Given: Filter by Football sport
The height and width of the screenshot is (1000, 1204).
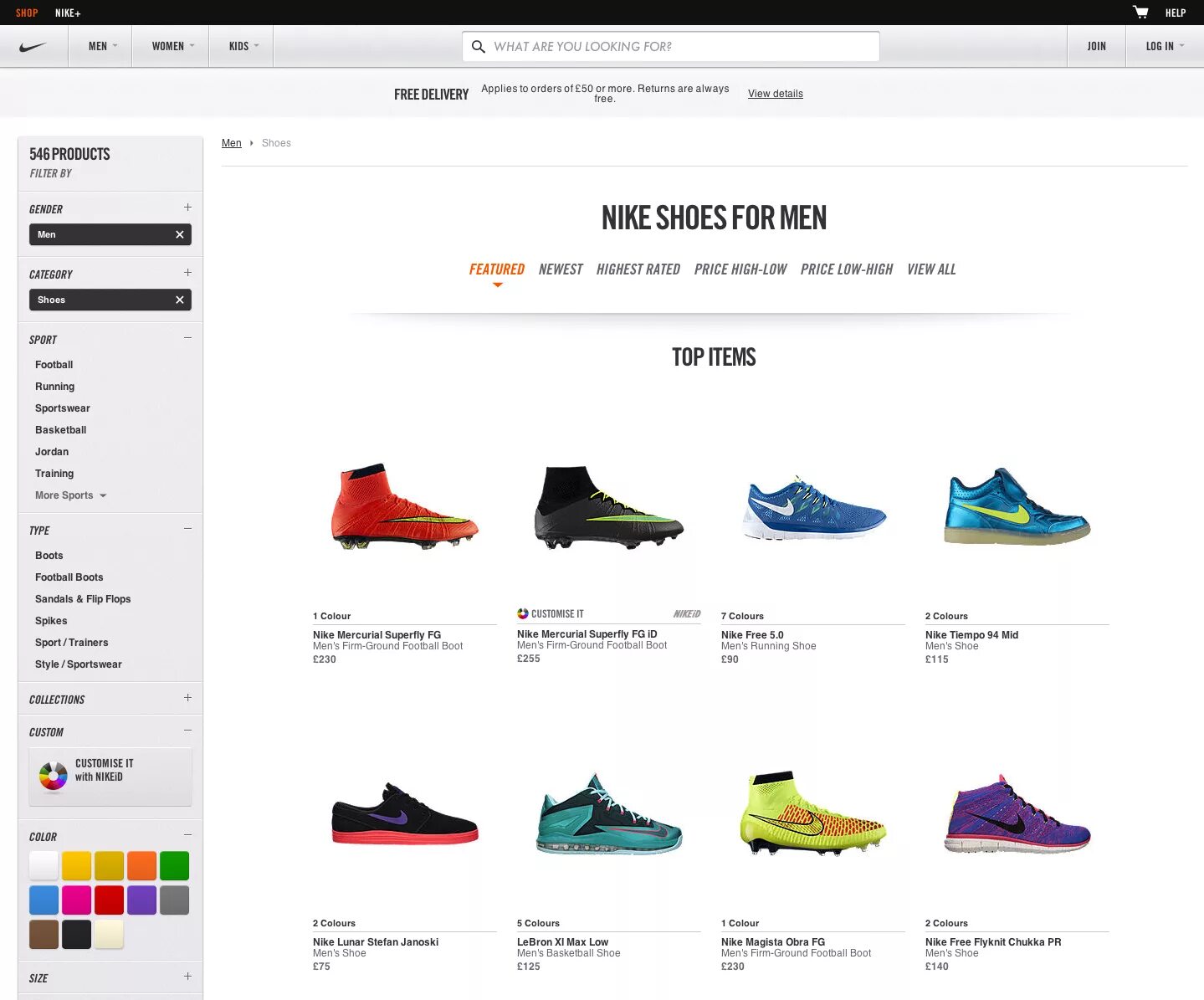Looking at the screenshot, I should tap(54, 365).
